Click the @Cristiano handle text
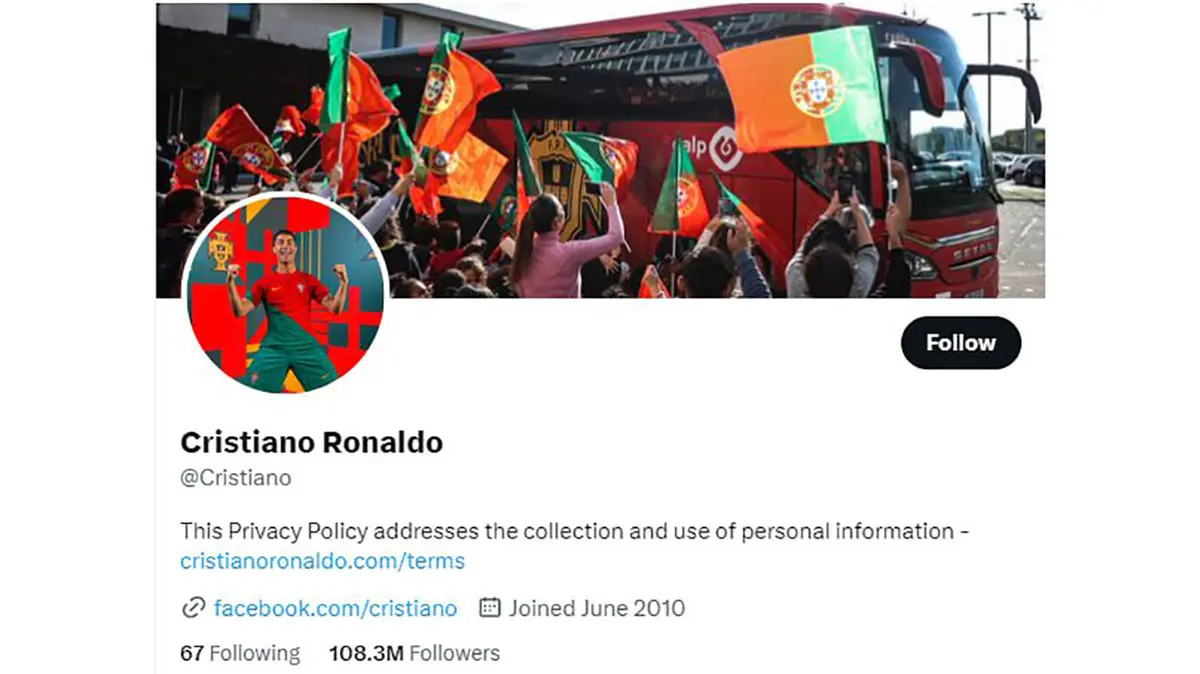 pyautogui.click(x=236, y=478)
